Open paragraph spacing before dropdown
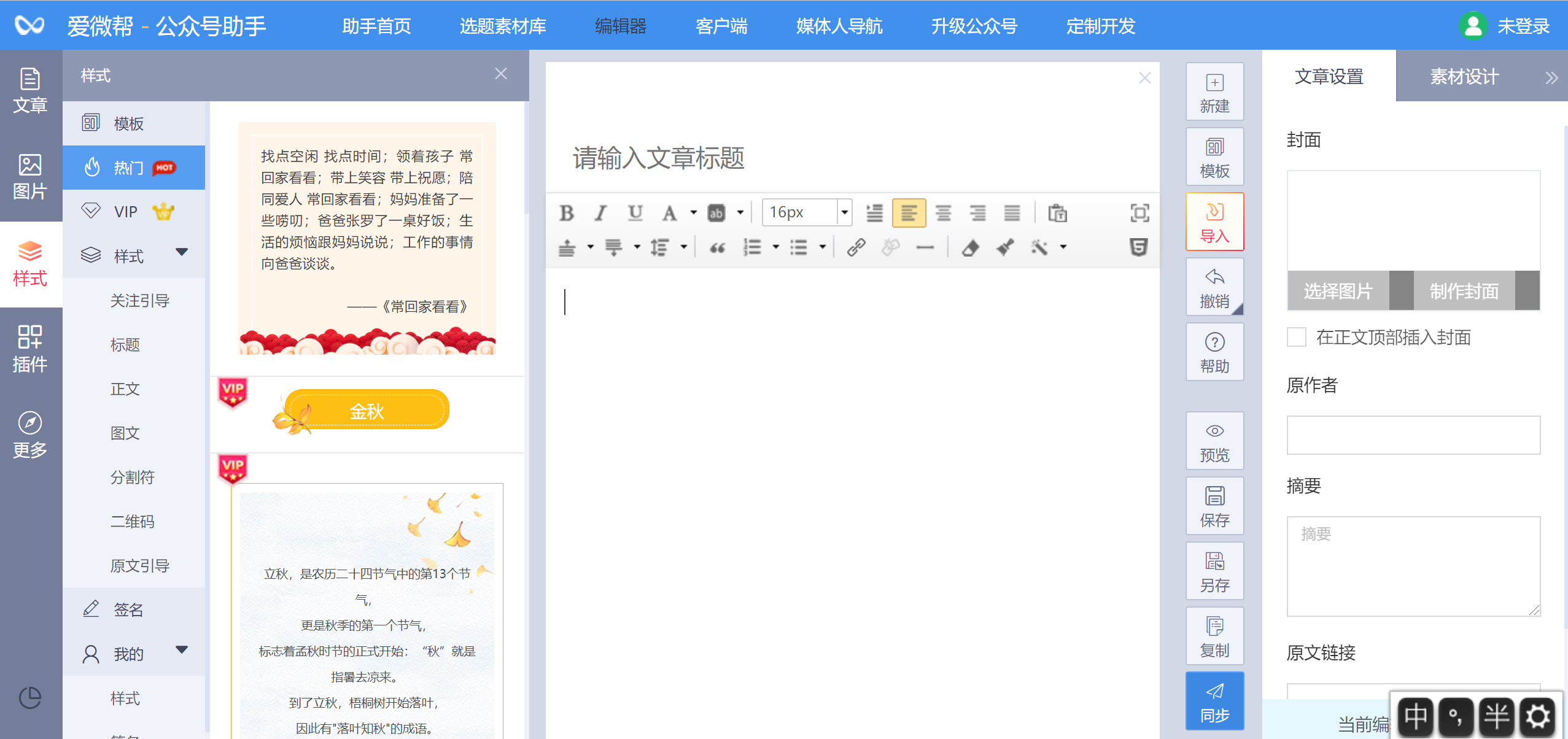The width and height of the screenshot is (1568, 739). (591, 247)
